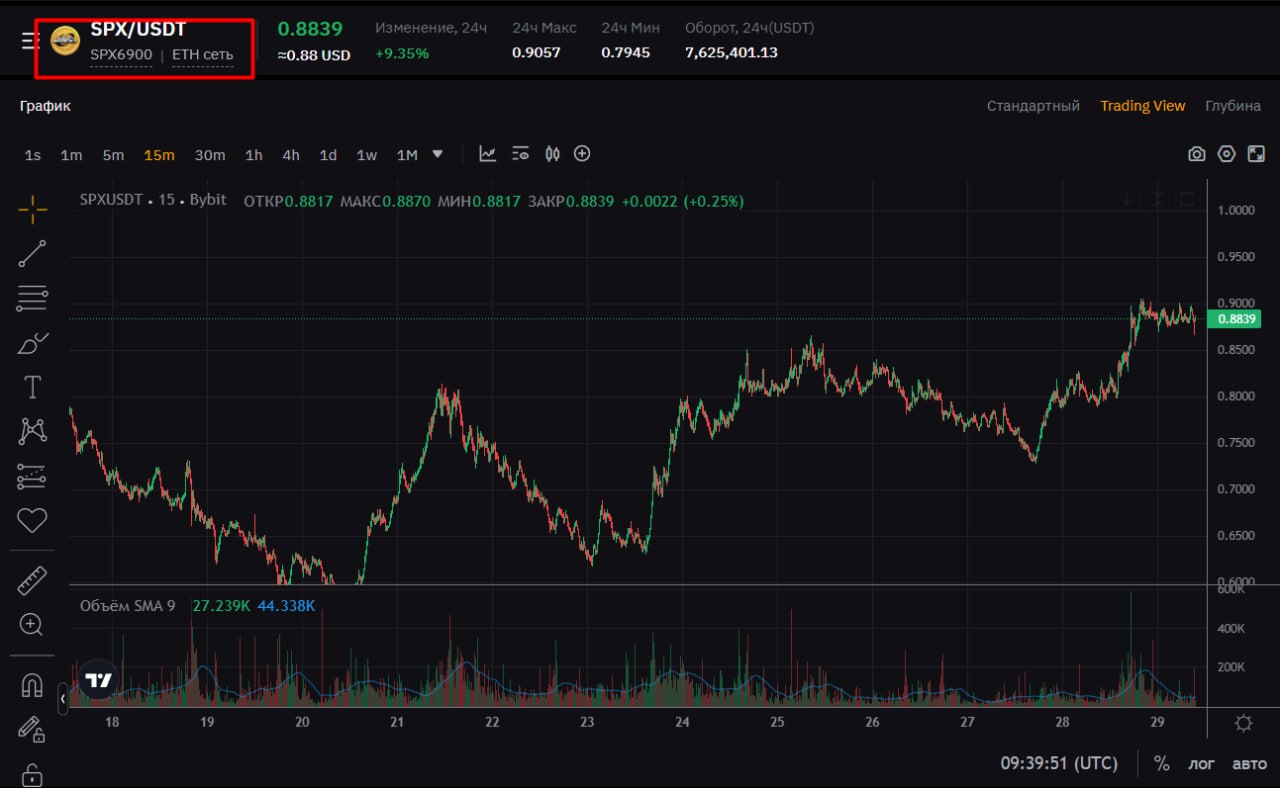Image resolution: width=1280 pixels, height=788 pixels.
Task: Open the hamburger menu icon
Action: pyautogui.click(x=30, y=41)
